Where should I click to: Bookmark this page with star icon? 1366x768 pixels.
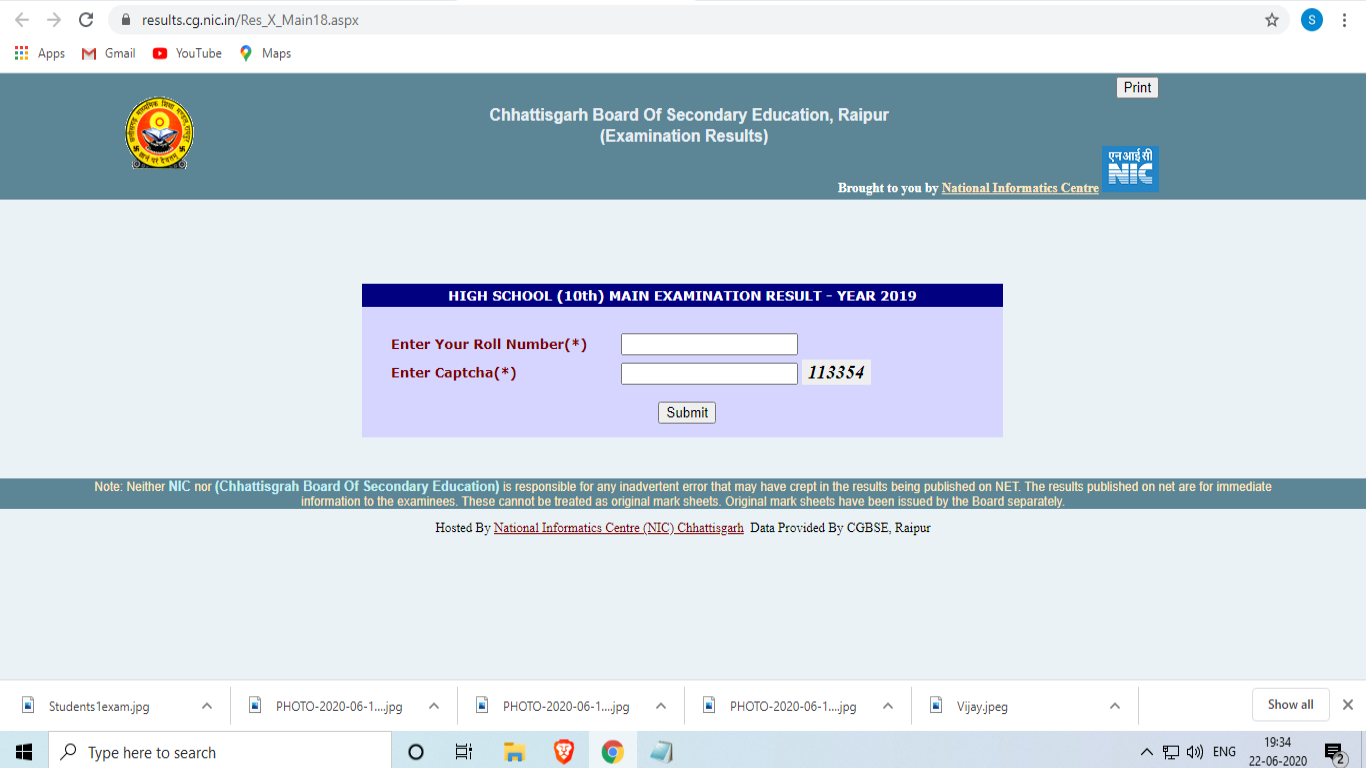[x=1272, y=20]
